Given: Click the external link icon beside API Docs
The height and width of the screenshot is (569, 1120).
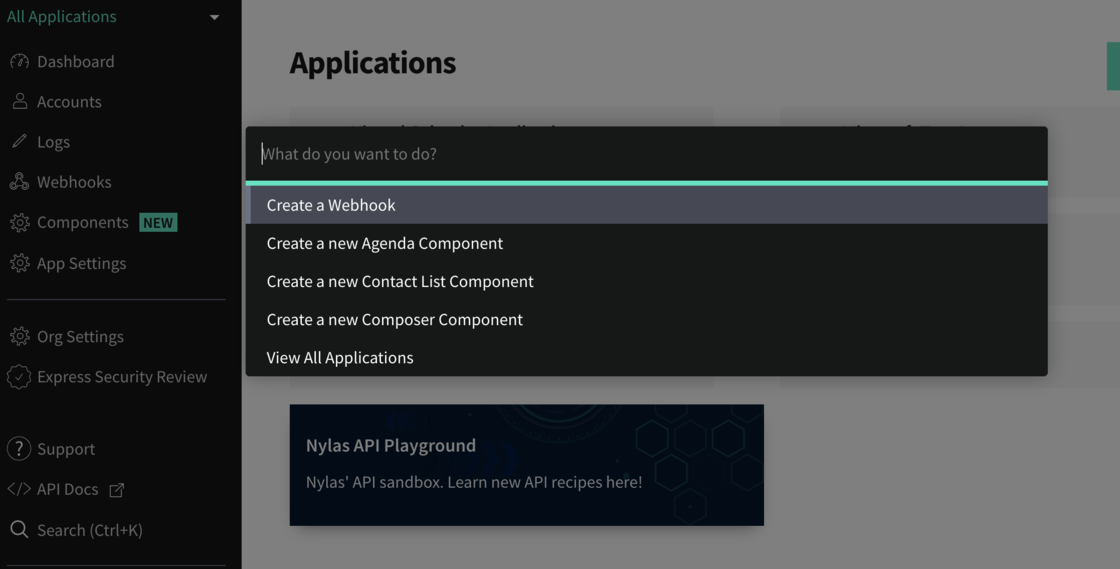Looking at the screenshot, I should coord(116,490).
